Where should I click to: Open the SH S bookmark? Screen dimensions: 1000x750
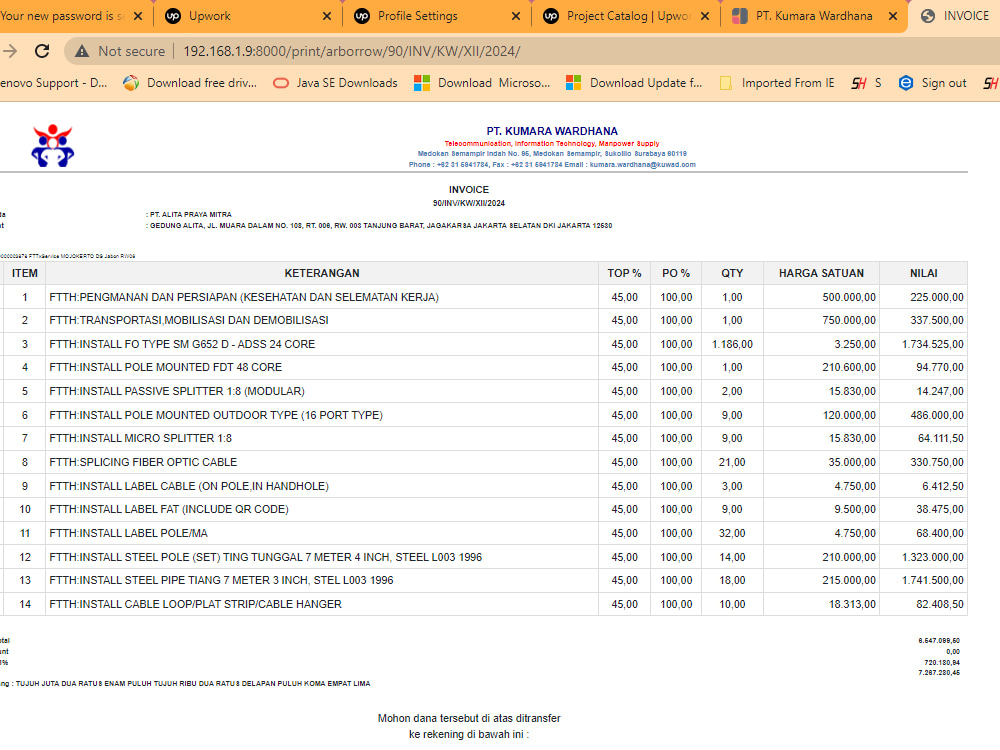[x=867, y=83]
